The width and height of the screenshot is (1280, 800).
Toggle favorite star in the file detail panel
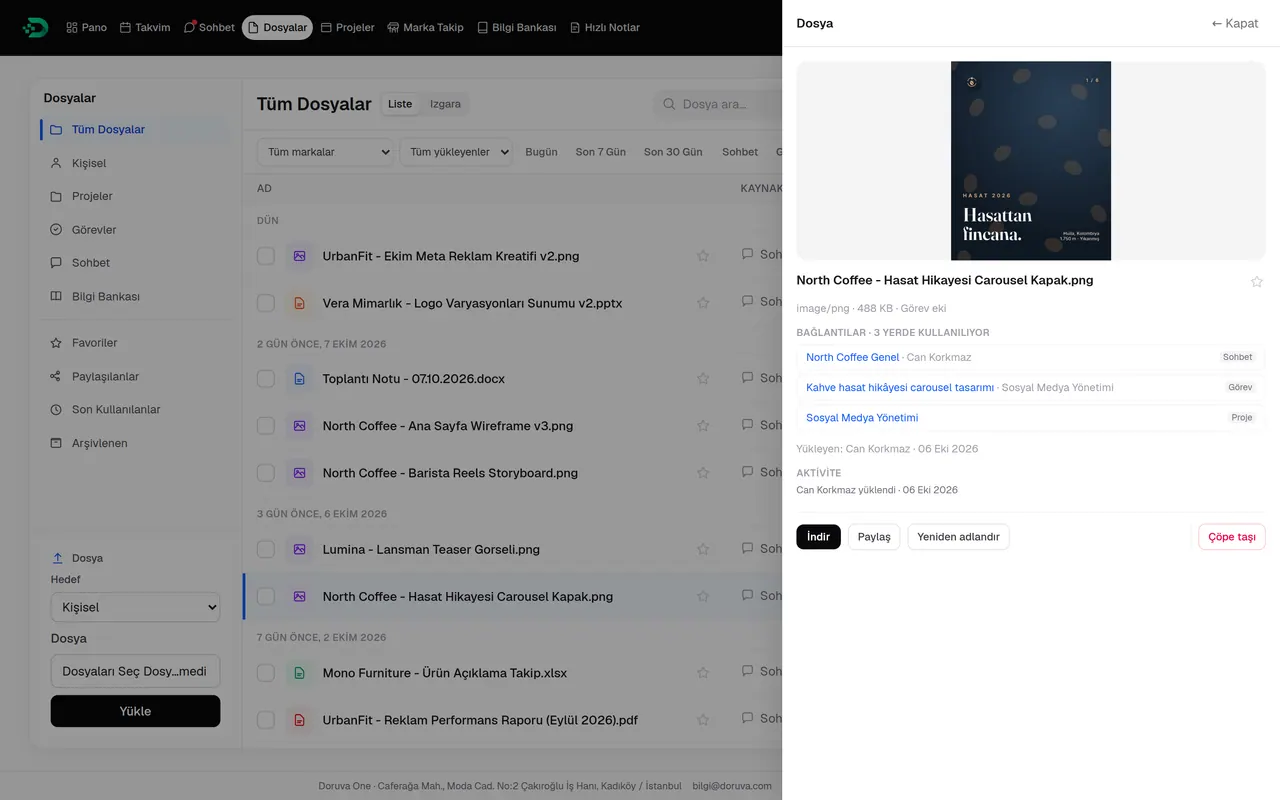point(1257,282)
